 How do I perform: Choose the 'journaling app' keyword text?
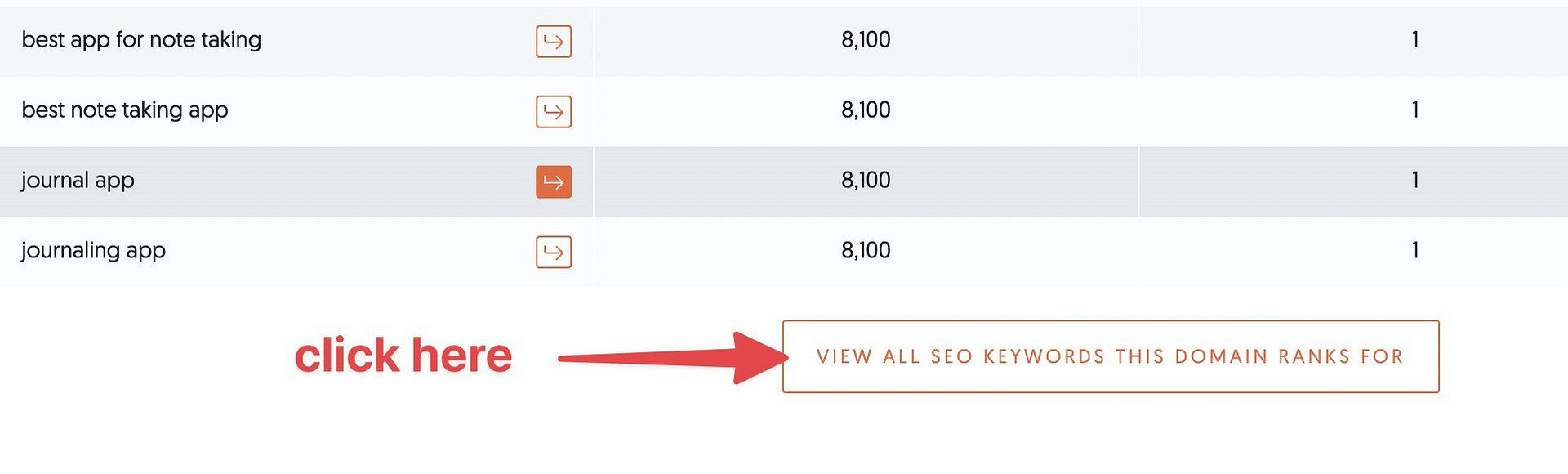pyautogui.click(x=93, y=251)
